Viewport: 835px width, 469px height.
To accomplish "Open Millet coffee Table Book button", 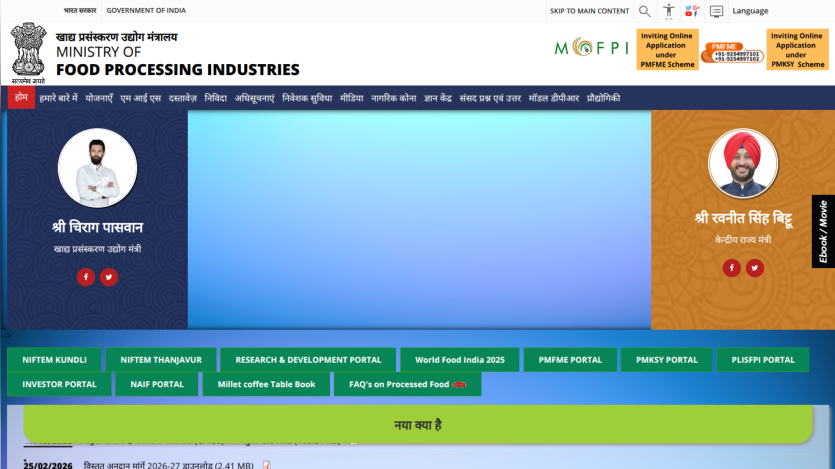I will point(266,384).
